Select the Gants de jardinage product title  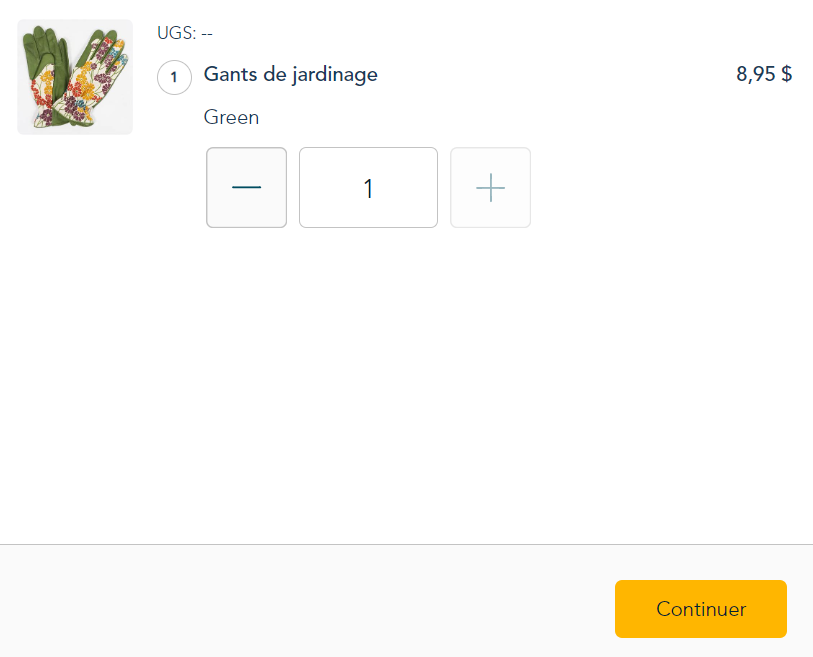pyautogui.click(x=290, y=75)
